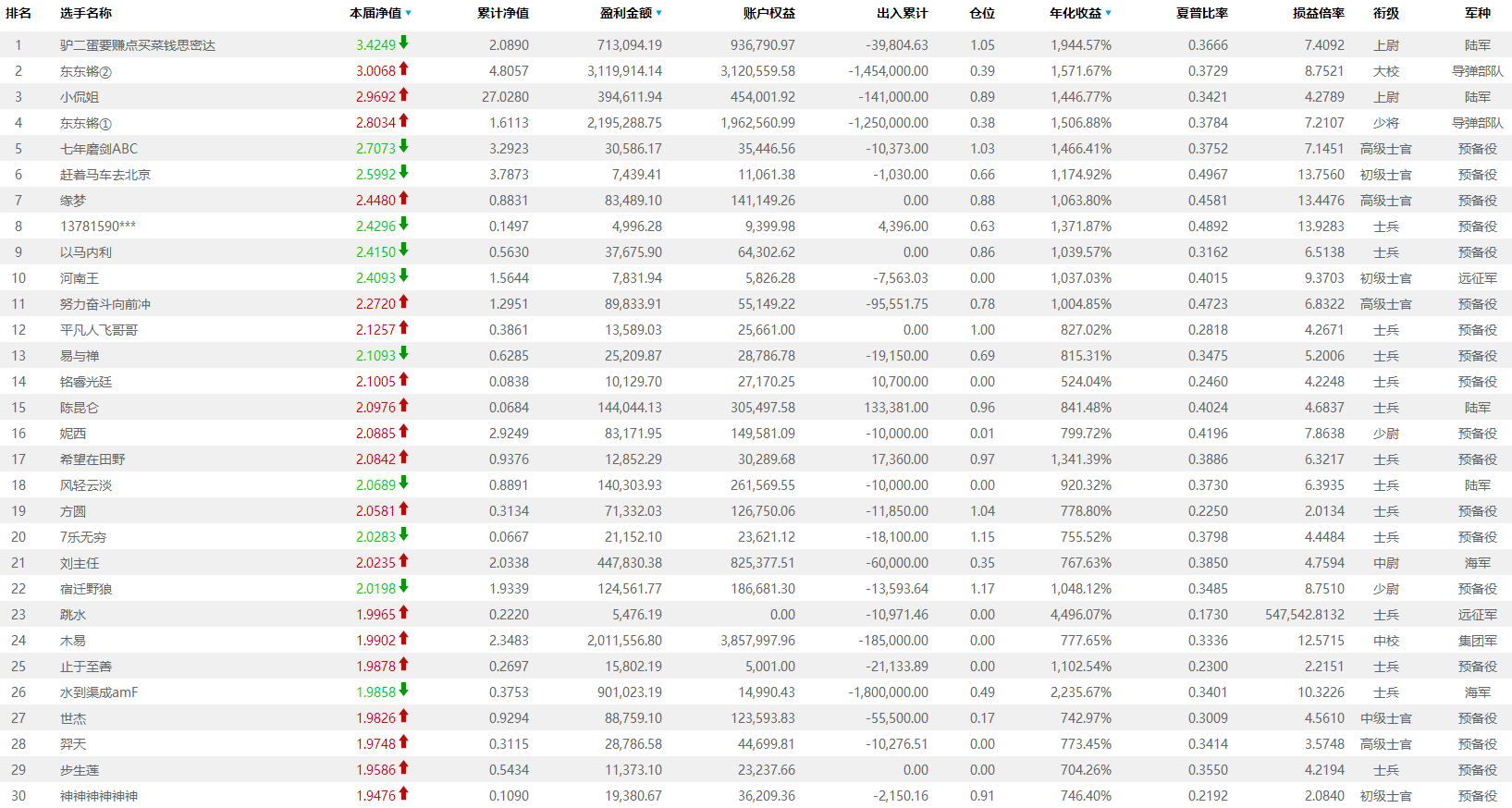Click Sharpe ratio 0.4967
Screen dimensions: 1512x808
(1208, 175)
